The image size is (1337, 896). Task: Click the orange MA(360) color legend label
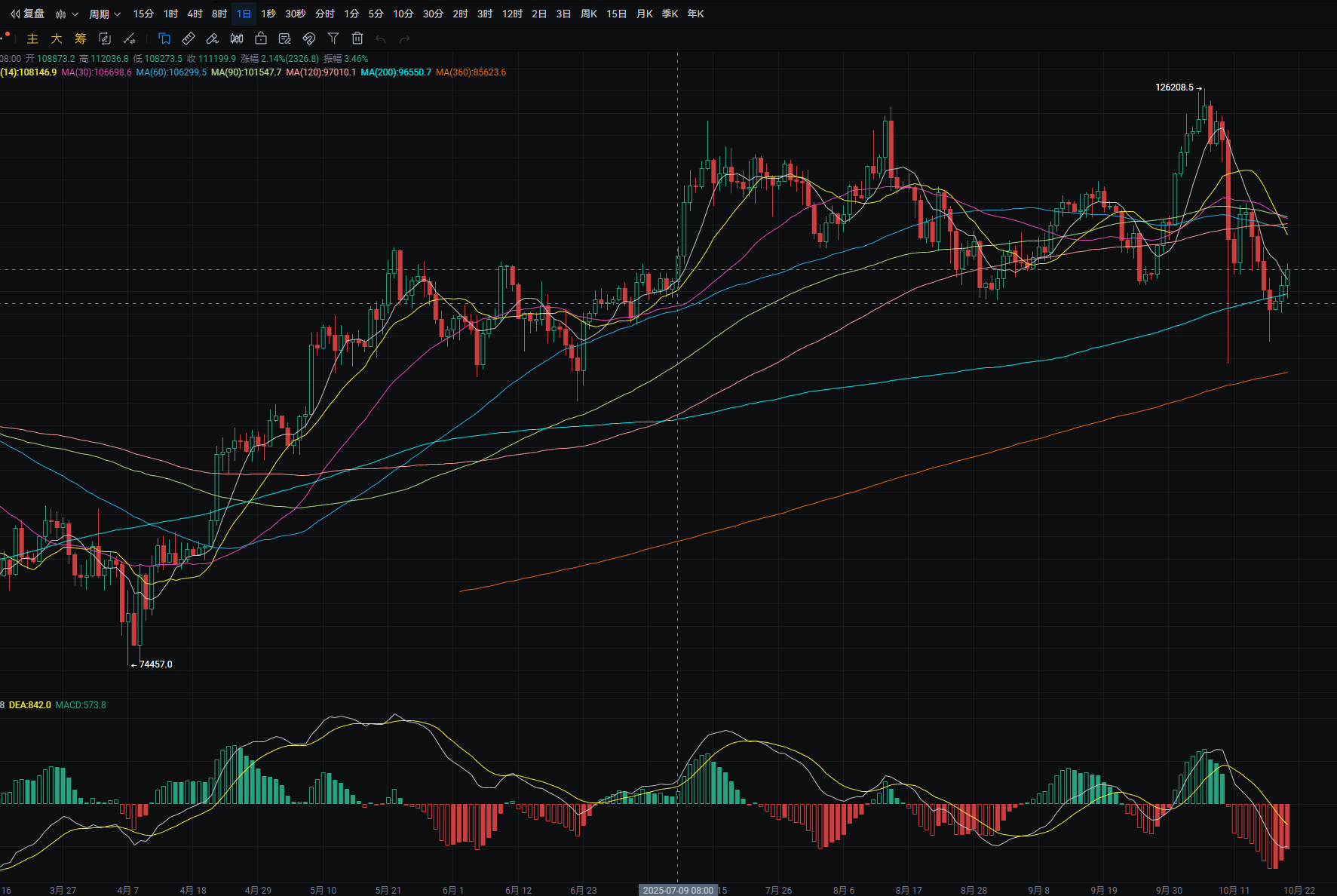point(471,72)
